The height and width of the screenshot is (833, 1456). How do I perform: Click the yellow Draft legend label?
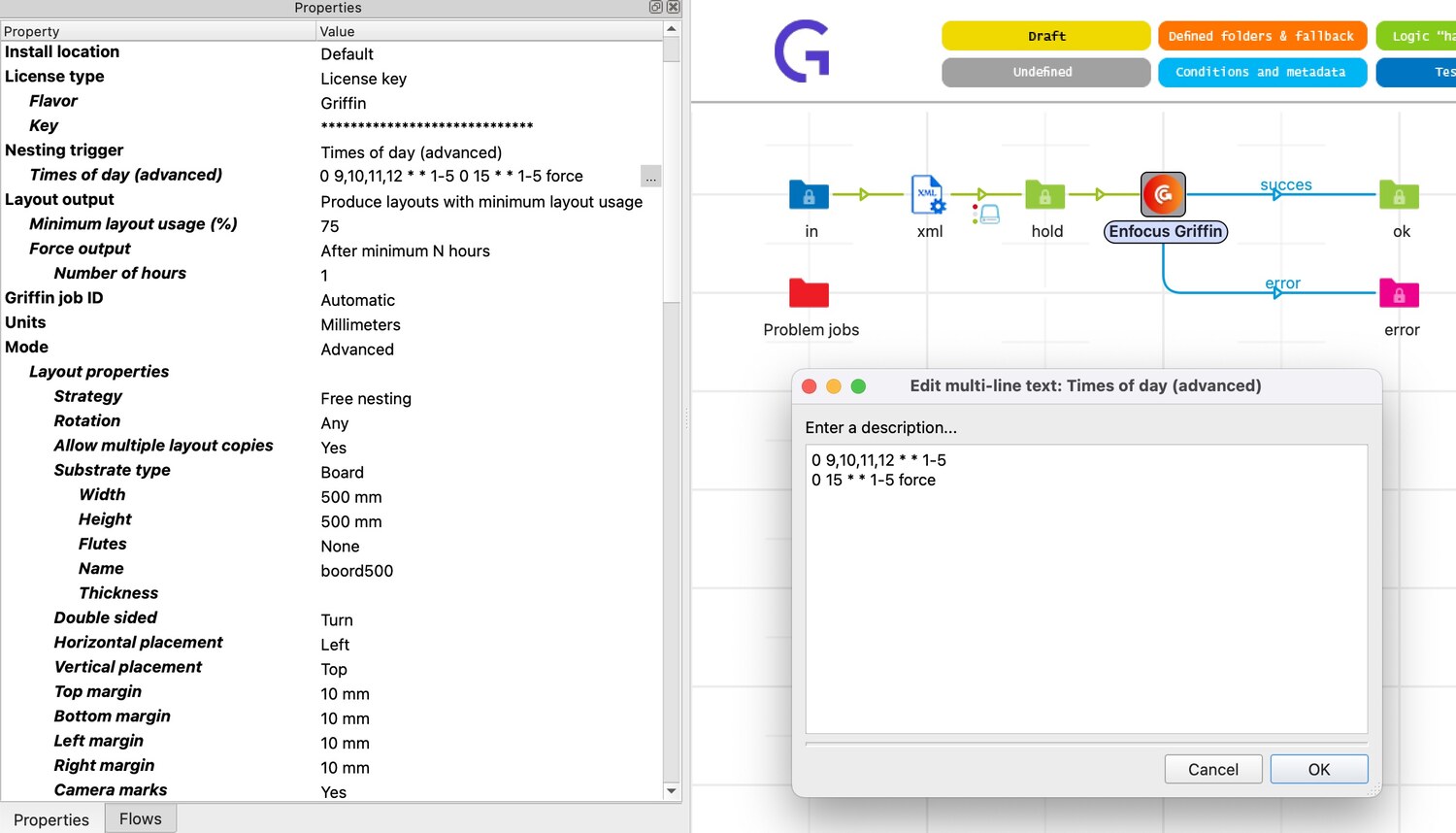pos(1046,36)
